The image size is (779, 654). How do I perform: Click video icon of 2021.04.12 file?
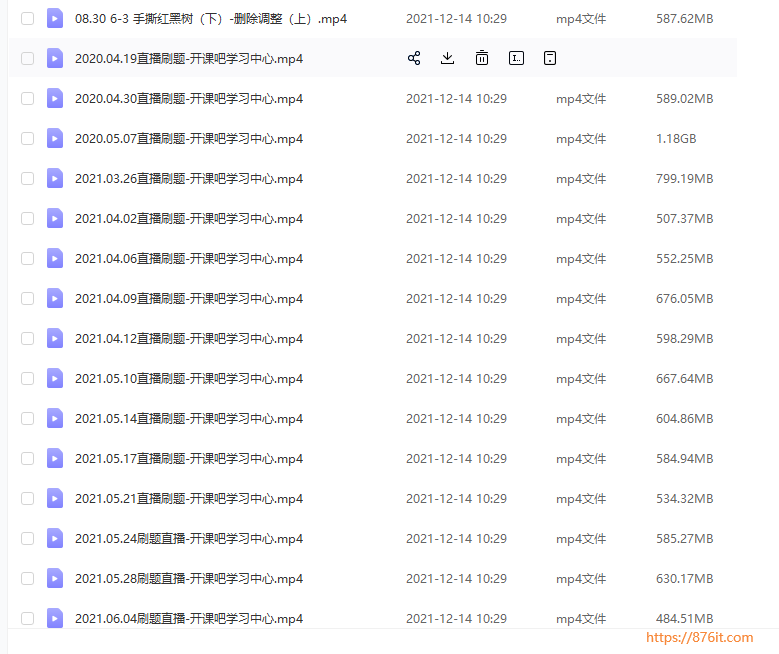pos(55,338)
